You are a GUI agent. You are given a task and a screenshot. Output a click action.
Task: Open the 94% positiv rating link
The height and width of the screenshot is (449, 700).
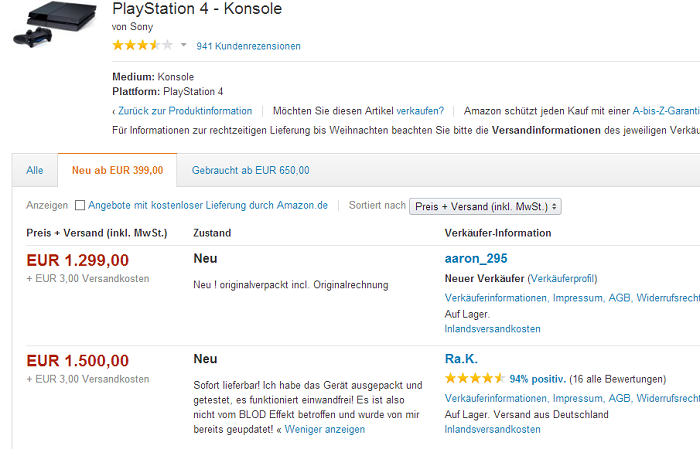pyautogui.click(x=538, y=379)
